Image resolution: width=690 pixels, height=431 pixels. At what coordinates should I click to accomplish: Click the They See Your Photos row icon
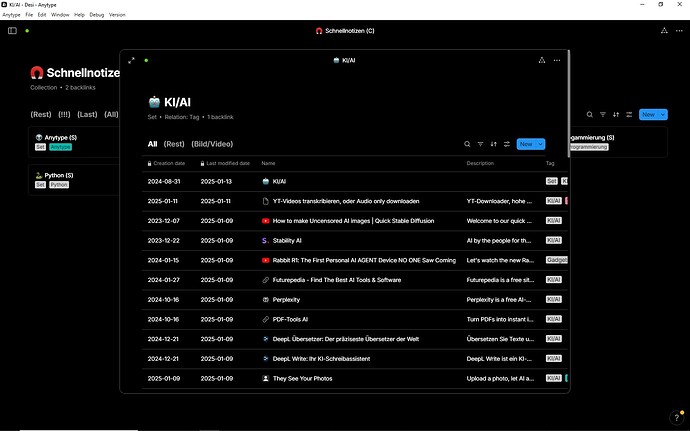click(x=265, y=378)
